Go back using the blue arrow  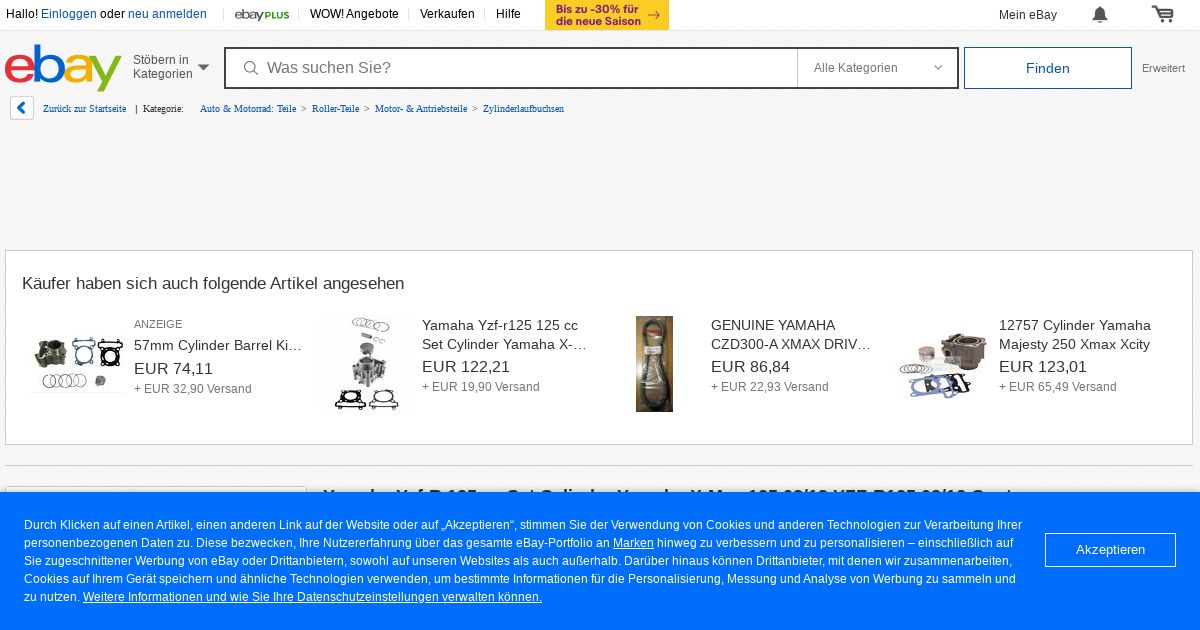tap(22, 108)
